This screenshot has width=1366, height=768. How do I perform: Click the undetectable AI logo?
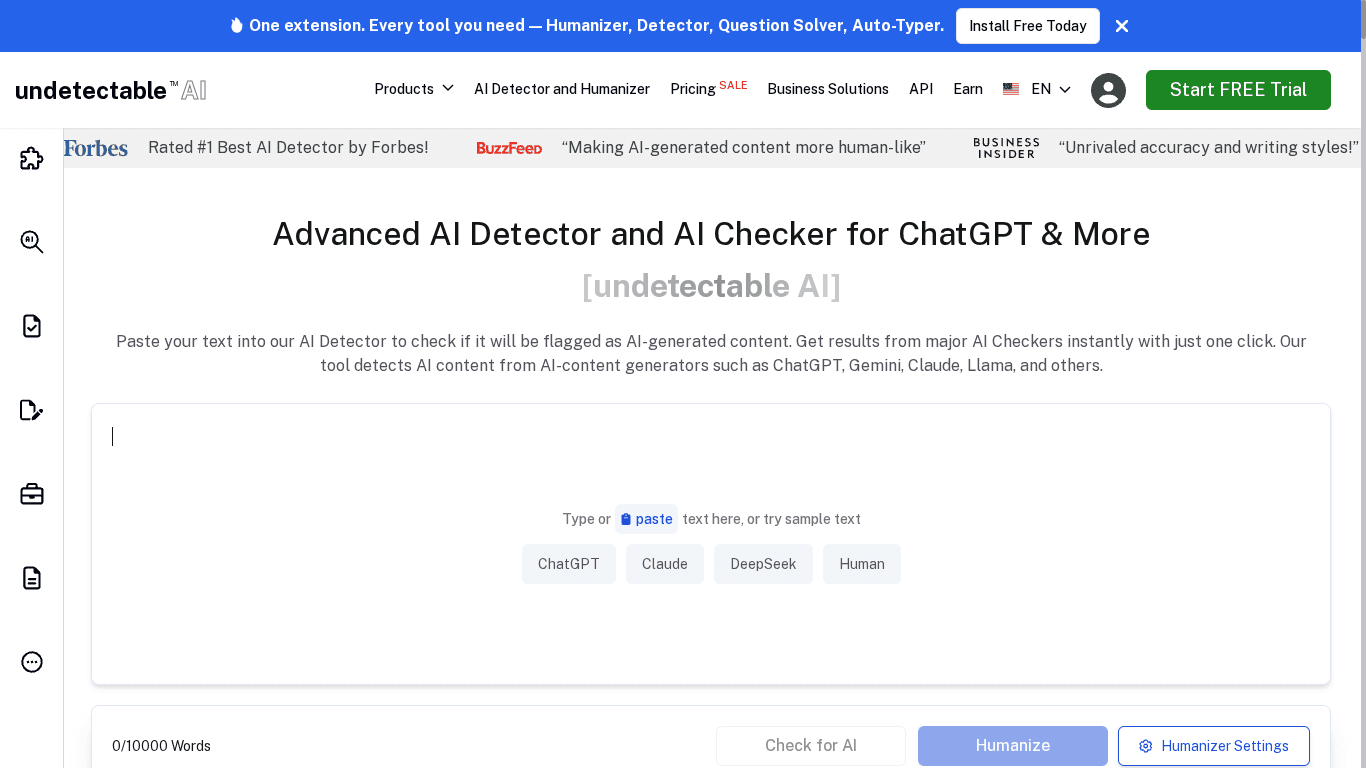(111, 90)
